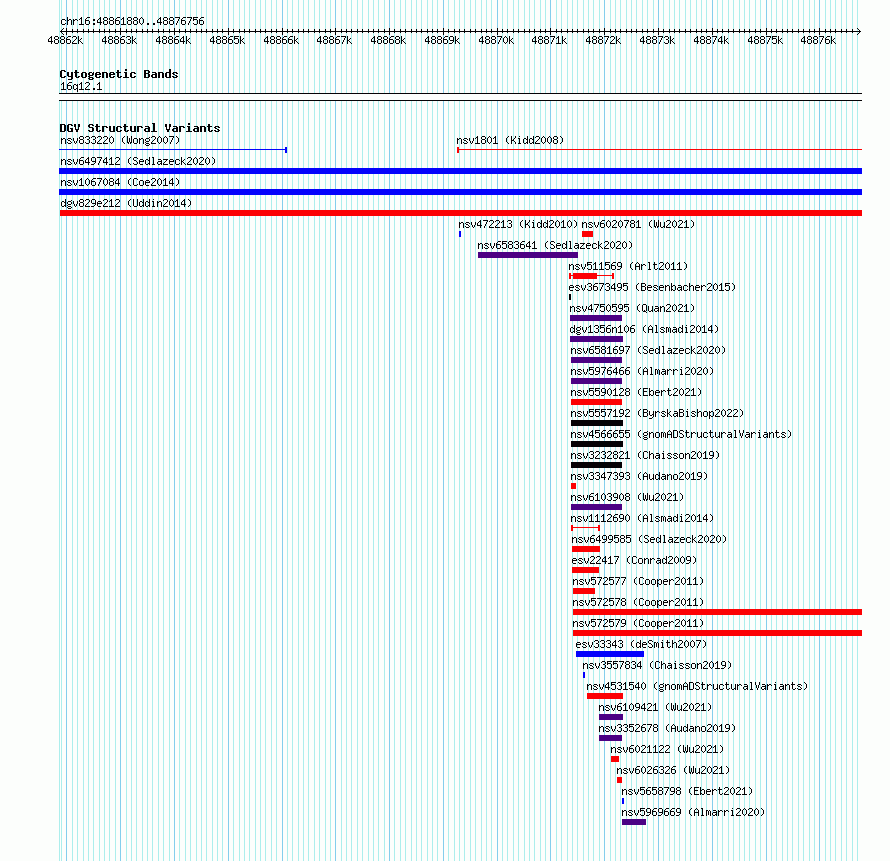Click the nsv6109421 (Wu2021) label

(x=655, y=707)
